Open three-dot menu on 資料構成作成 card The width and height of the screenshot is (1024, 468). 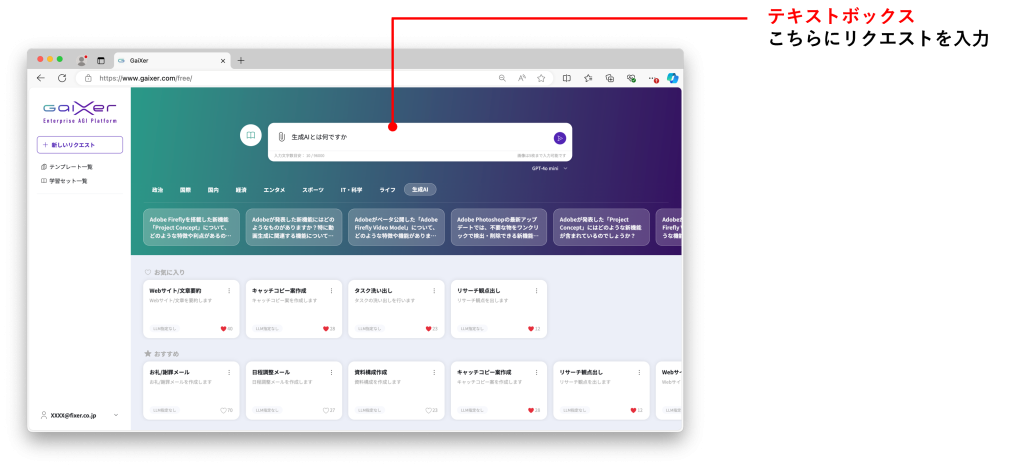click(x=434, y=372)
